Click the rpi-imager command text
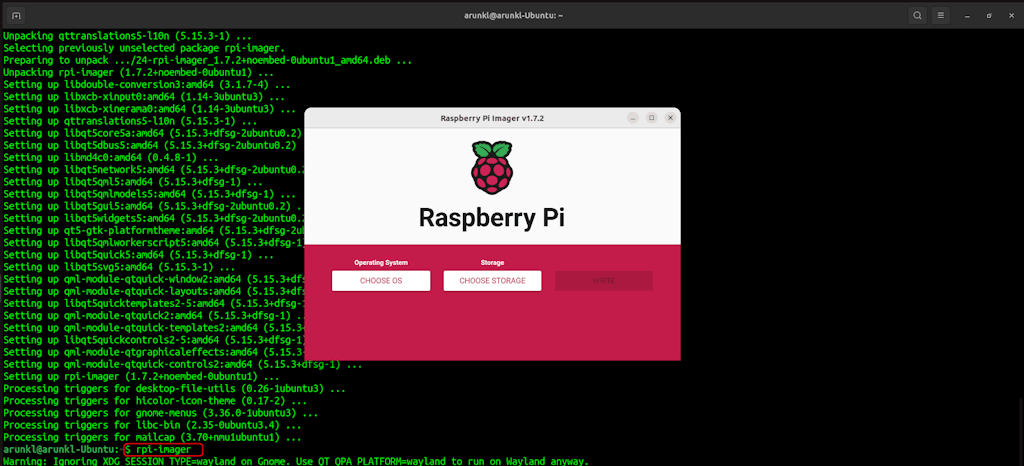 pyautogui.click(x=163, y=450)
